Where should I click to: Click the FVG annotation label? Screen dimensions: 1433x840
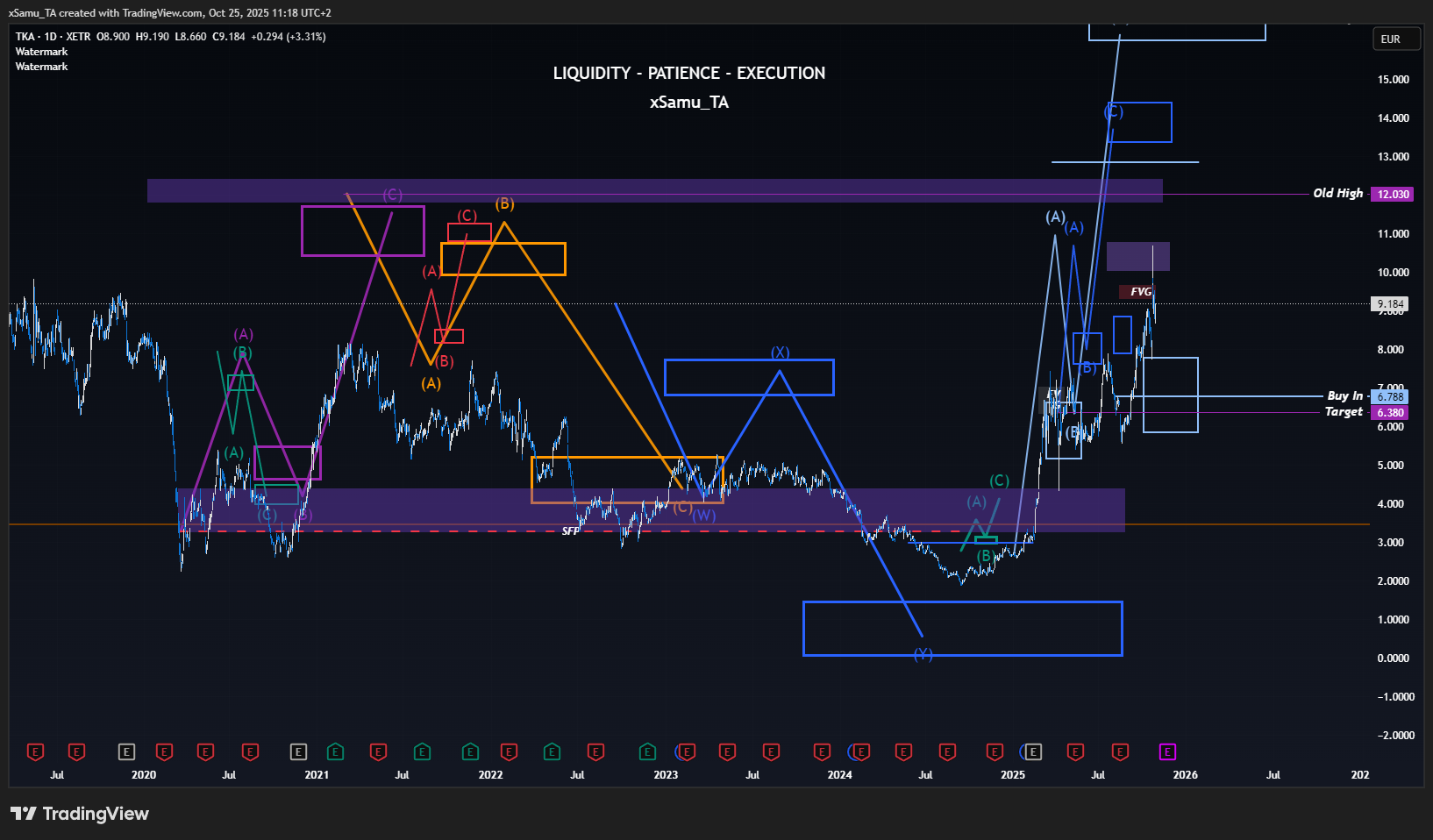tap(1140, 292)
